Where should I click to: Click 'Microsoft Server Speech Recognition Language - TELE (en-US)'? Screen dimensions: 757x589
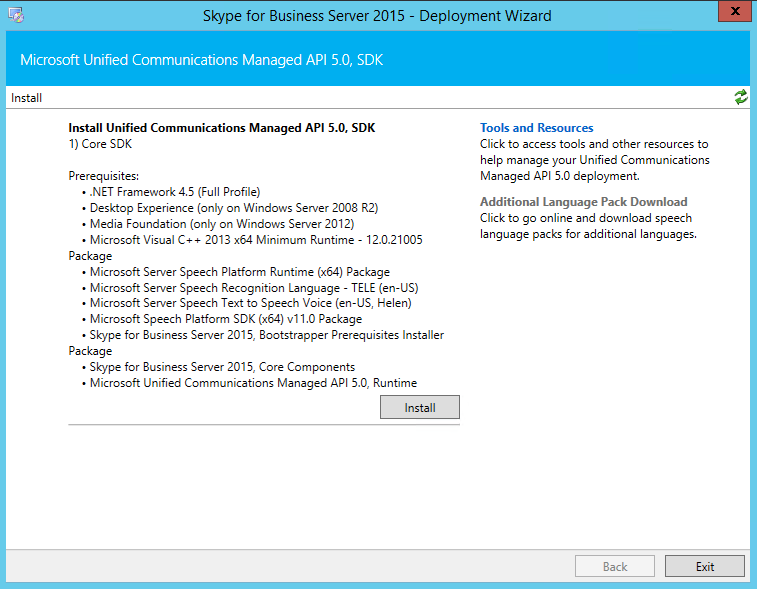click(x=254, y=288)
